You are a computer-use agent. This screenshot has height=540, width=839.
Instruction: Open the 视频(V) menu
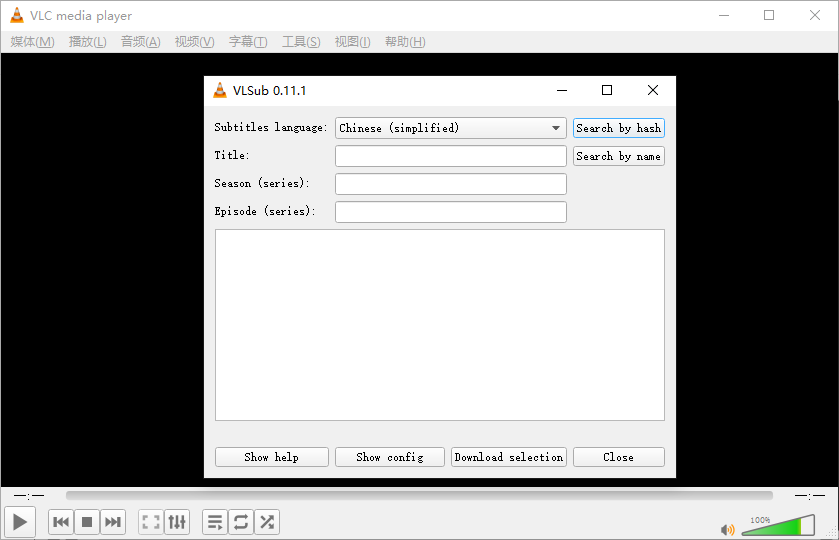[x=194, y=42]
